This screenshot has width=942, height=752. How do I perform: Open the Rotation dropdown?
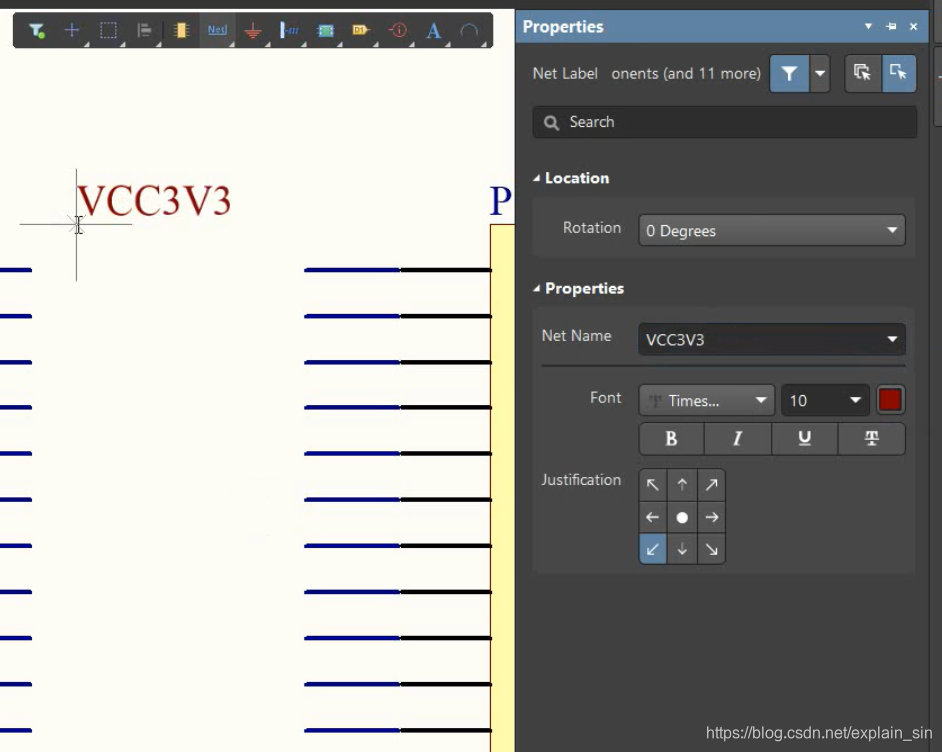click(771, 231)
